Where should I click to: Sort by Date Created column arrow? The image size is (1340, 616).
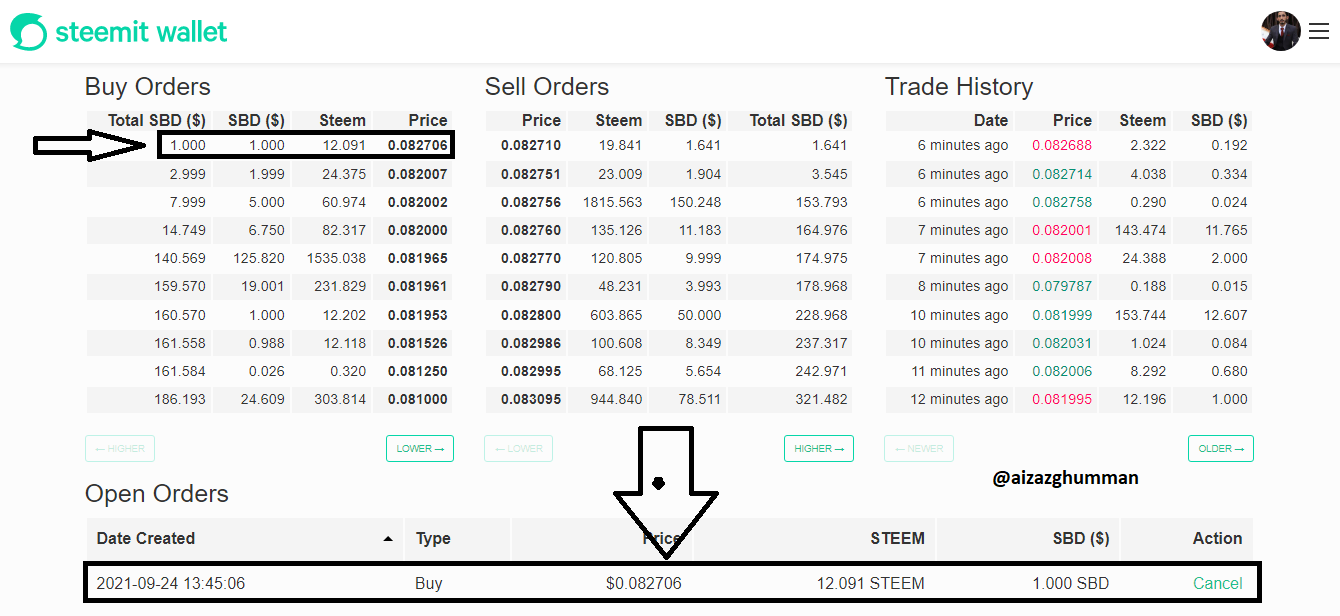click(x=388, y=539)
